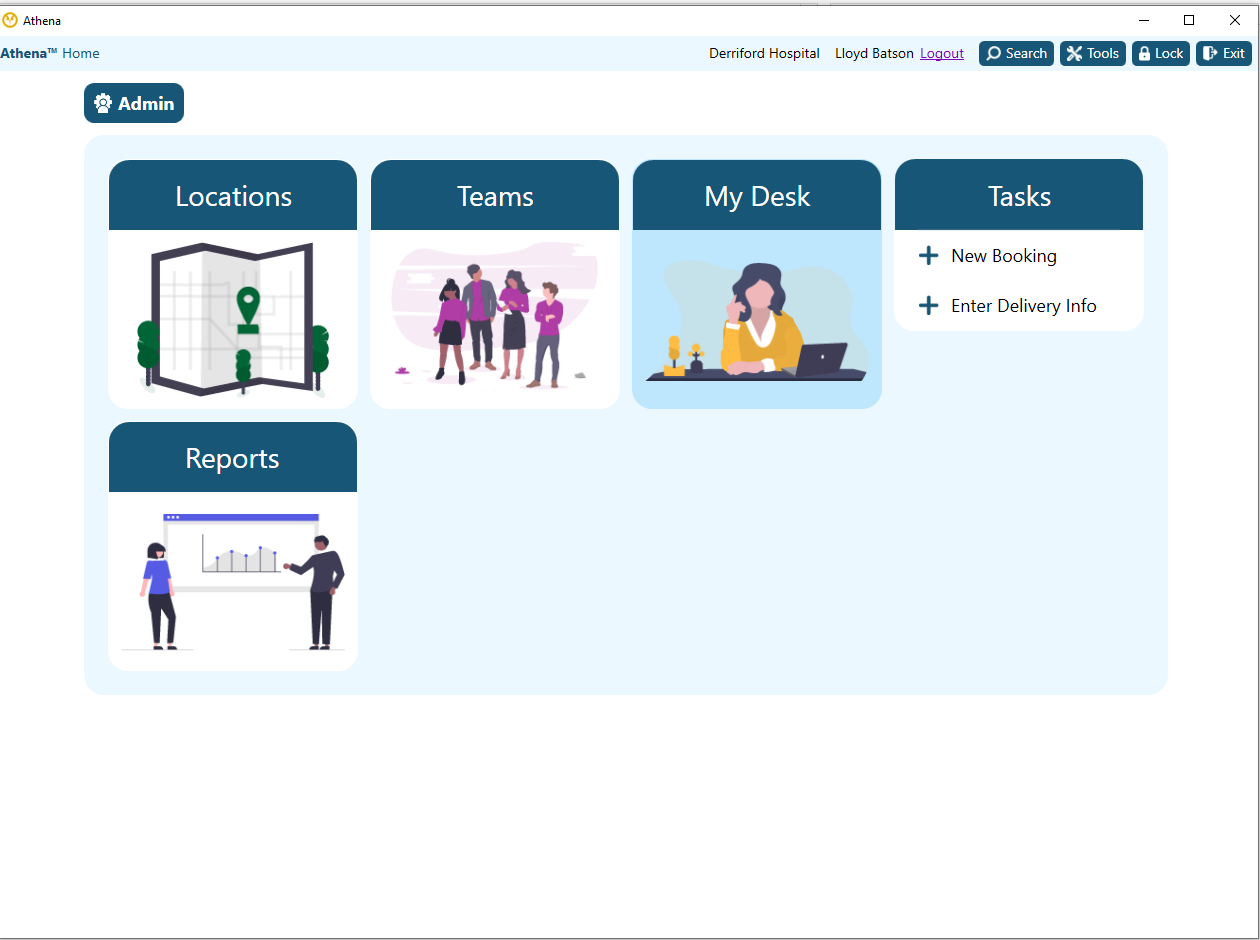Lock the session with Lock label
Viewport: 1260px width, 940px height.
coord(1169,54)
